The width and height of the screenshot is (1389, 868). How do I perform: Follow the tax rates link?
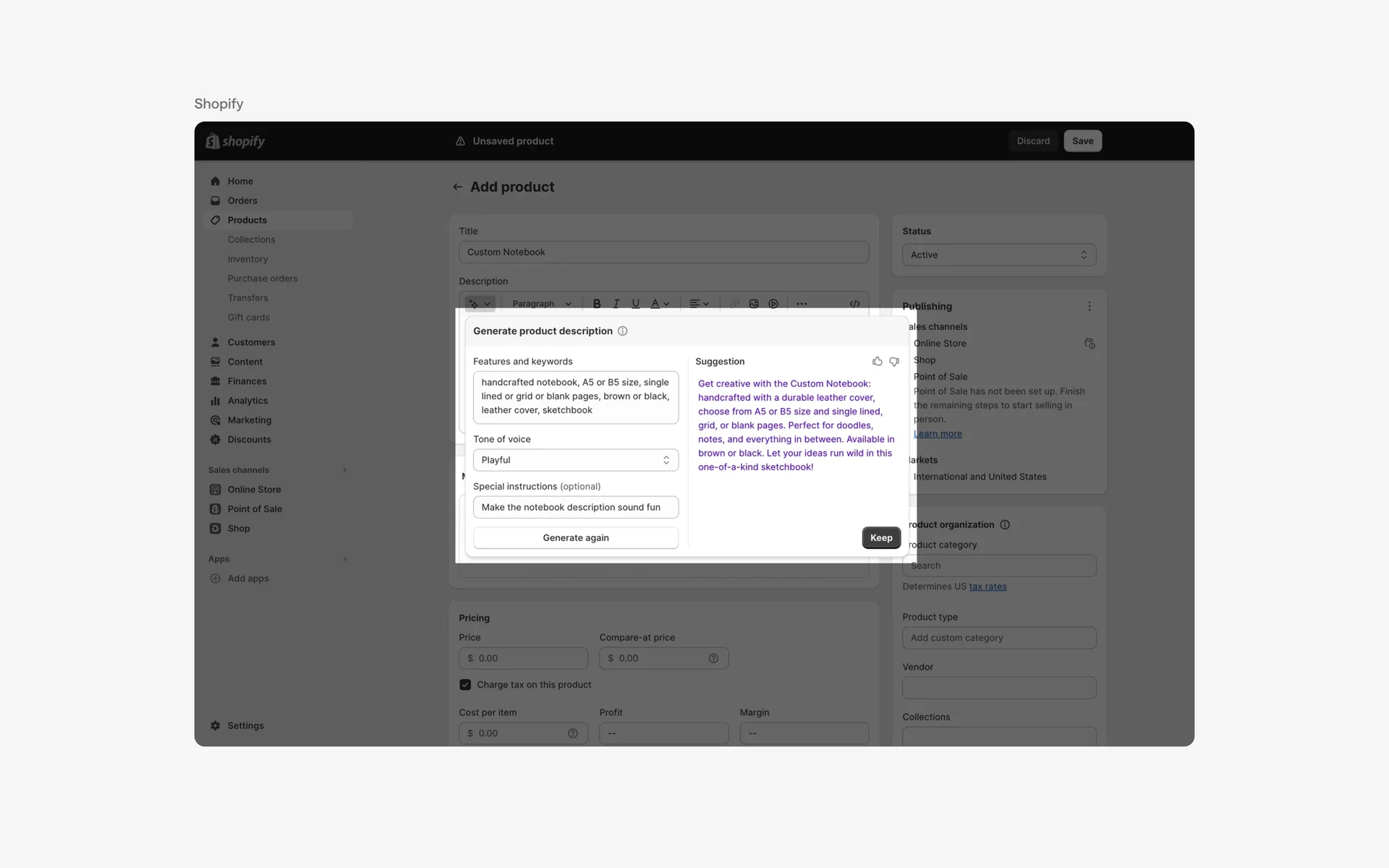pyautogui.click(x=987, y=586)
